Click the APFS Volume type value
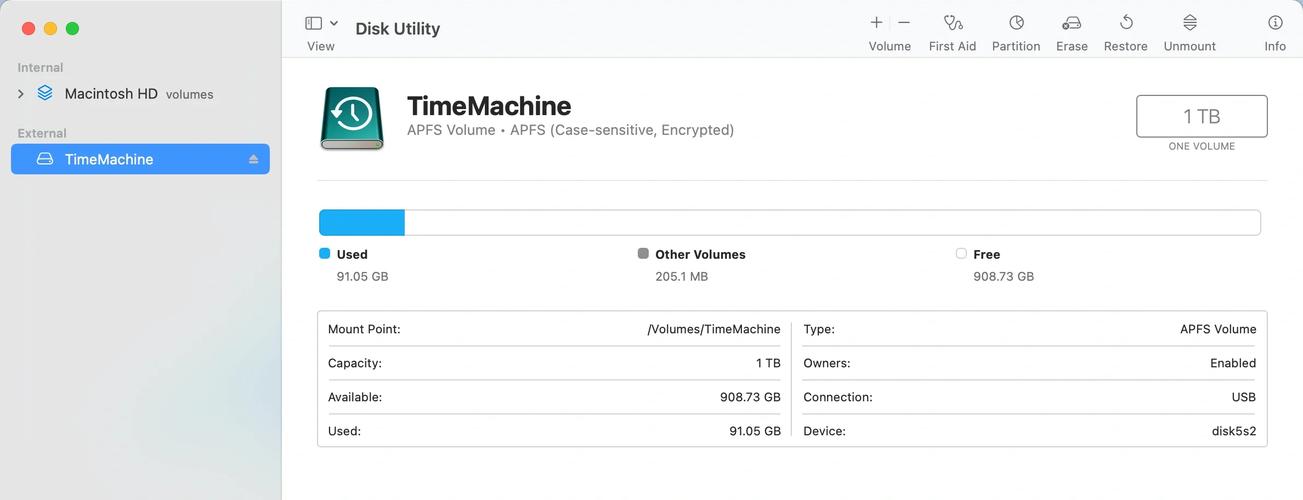Viewport: 1303px width, 500px height. point(1218,329)
